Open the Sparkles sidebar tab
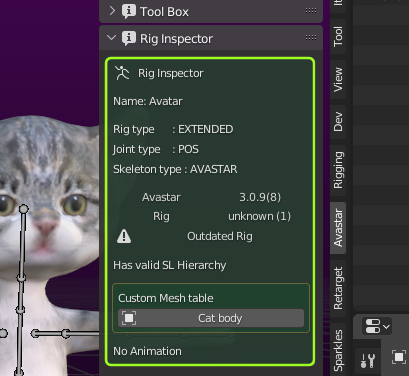The height and width of the screenshot is (376, 409). (338, 350)
